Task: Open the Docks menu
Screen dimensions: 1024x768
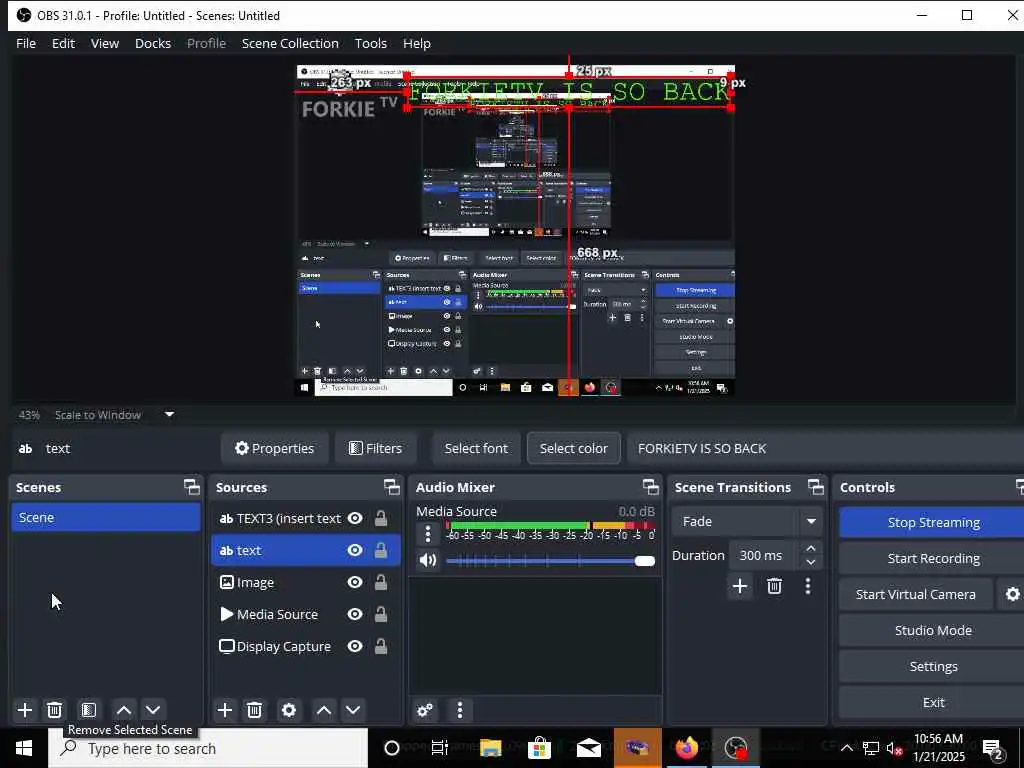Action: tap(153, 43)
